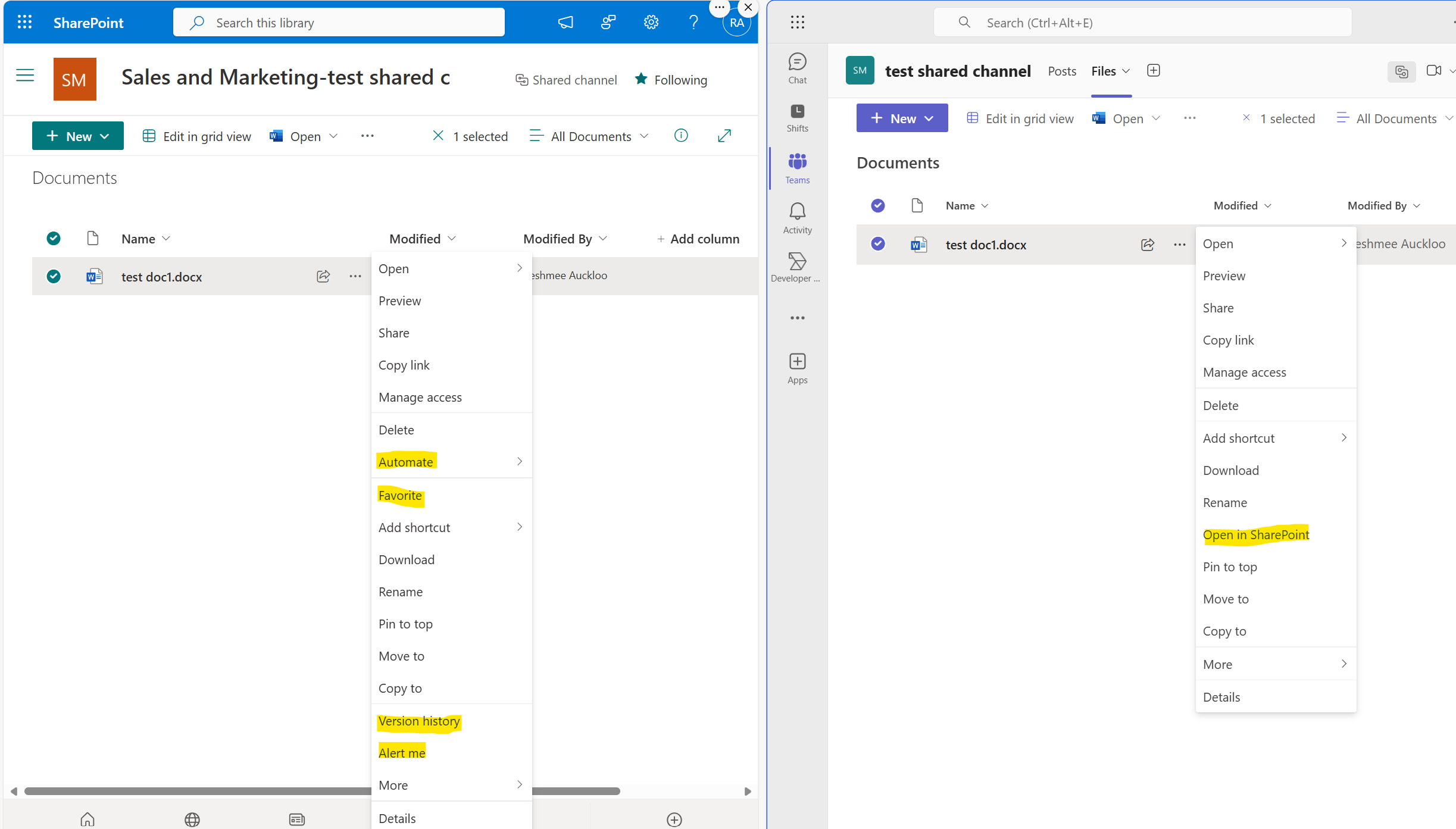Click SharePoint toolbar more options ellipsis
This screenshot has width=1456, height=829.
[367, 136]
